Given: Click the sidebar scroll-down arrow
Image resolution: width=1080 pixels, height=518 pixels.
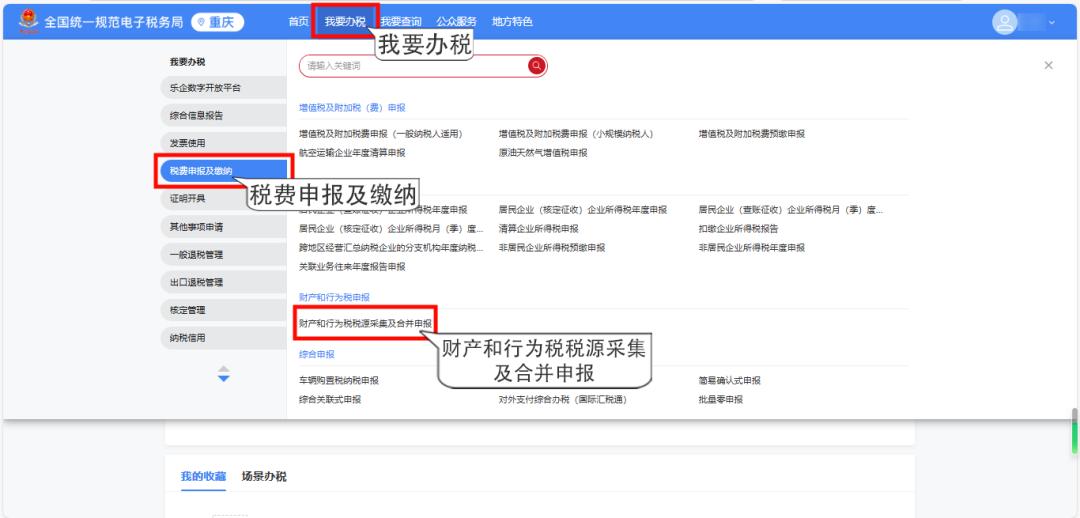Looking at the screenshot, I should pos(224,378).
